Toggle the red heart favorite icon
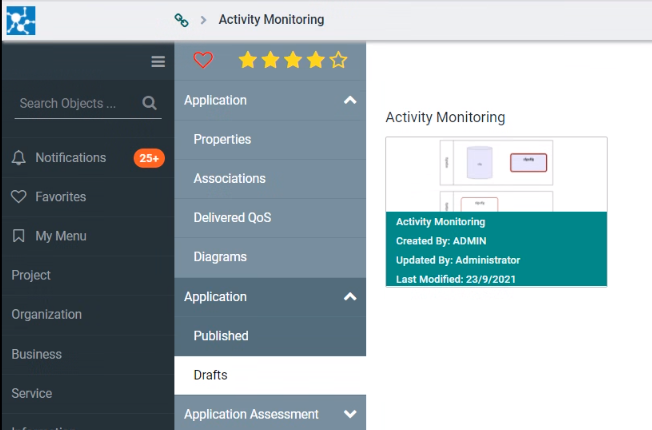 pyautogui.click(x=203, y=61)
